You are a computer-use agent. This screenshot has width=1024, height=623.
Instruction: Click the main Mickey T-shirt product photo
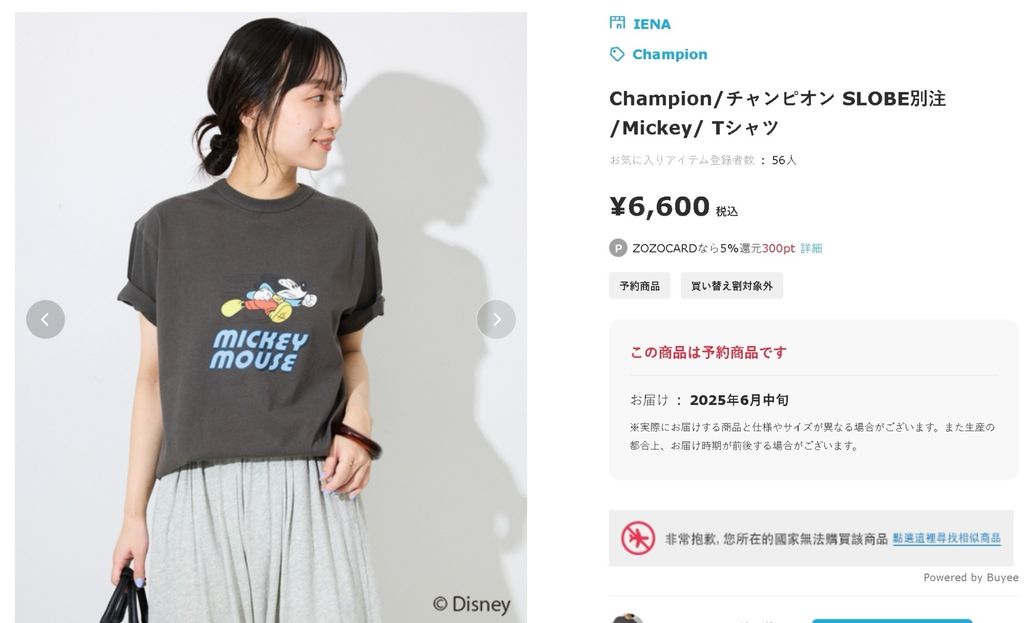(x=270, y=317)
